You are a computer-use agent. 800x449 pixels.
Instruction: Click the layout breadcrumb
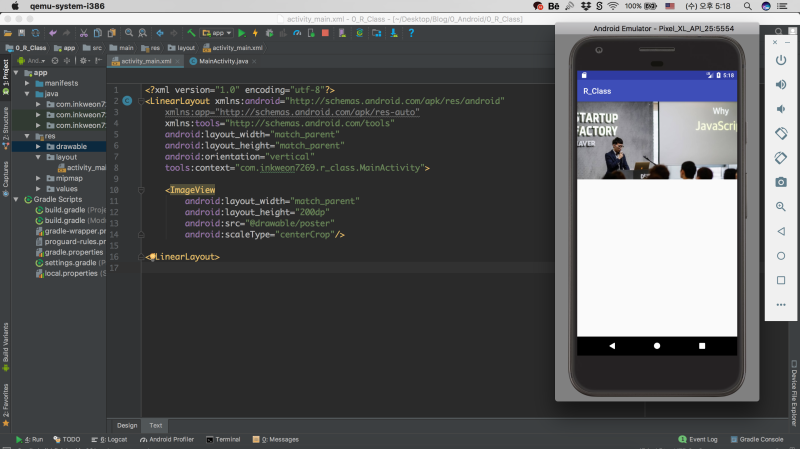tap(181, 48)
